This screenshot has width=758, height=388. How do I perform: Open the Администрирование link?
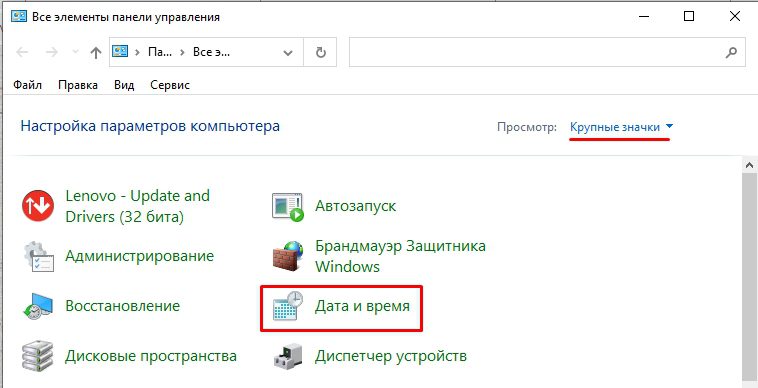[x=139, y=256]
